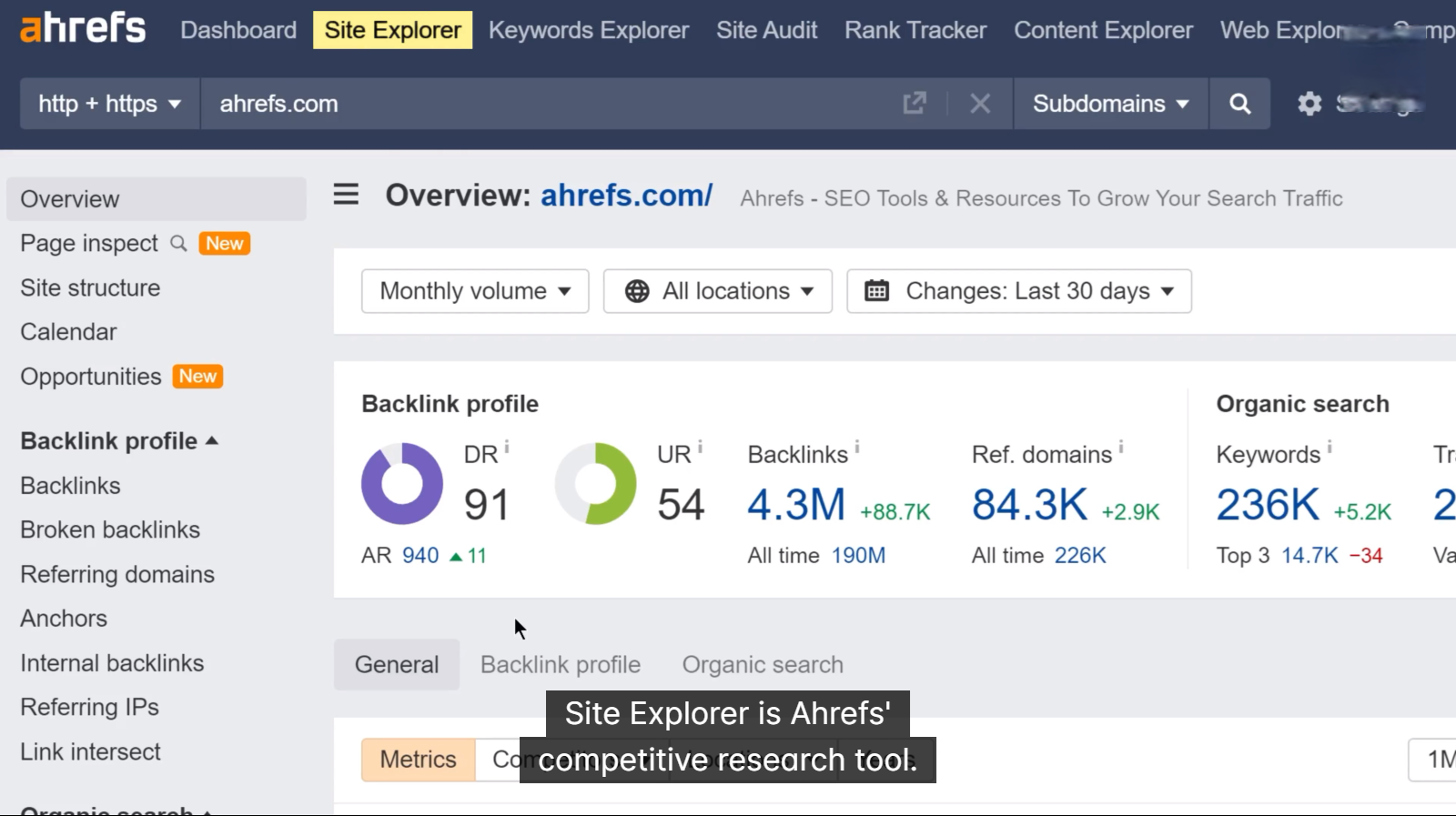Click the info icon next to Ref. domains
Screen dimensions: 1456x816
1121,447
